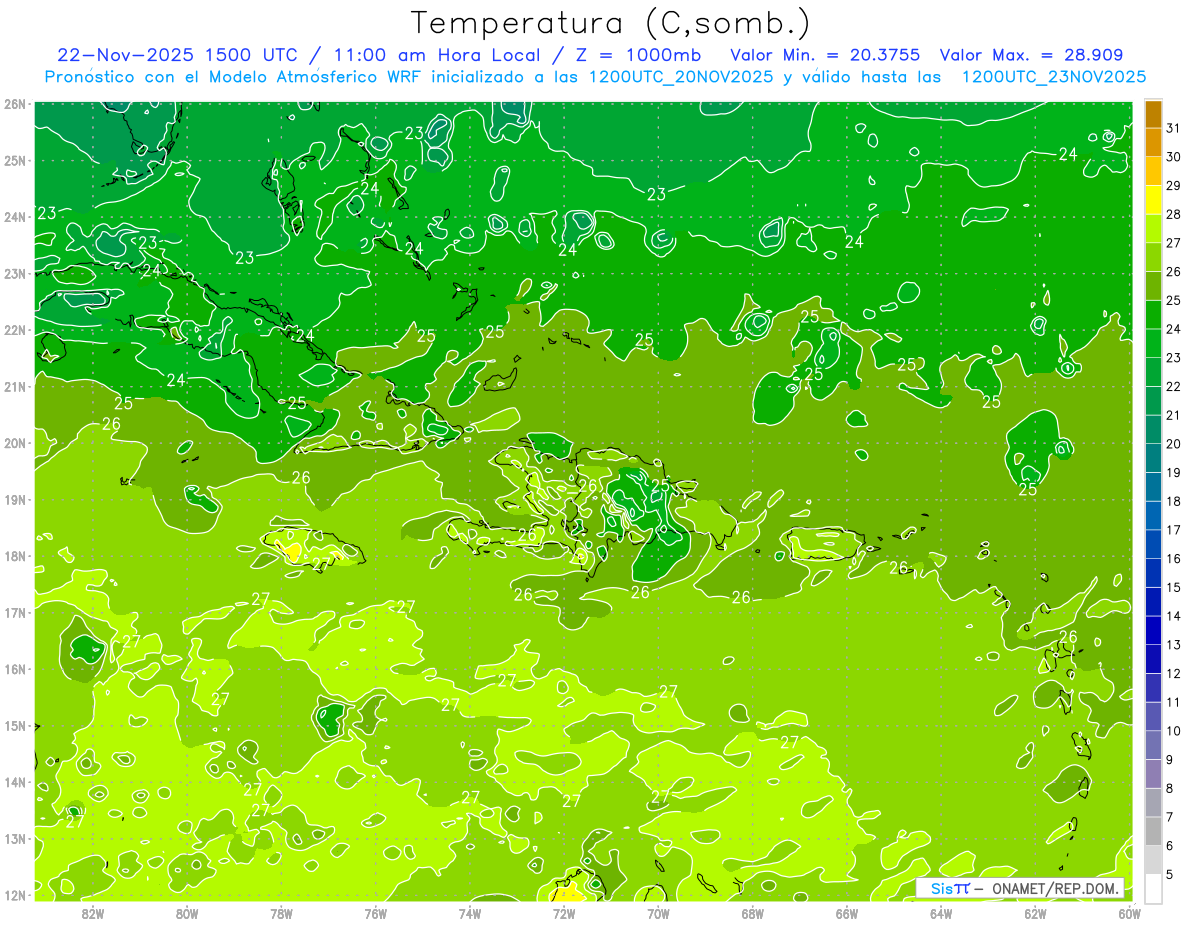Click the "24N" latitude tick label

[16, 217]
